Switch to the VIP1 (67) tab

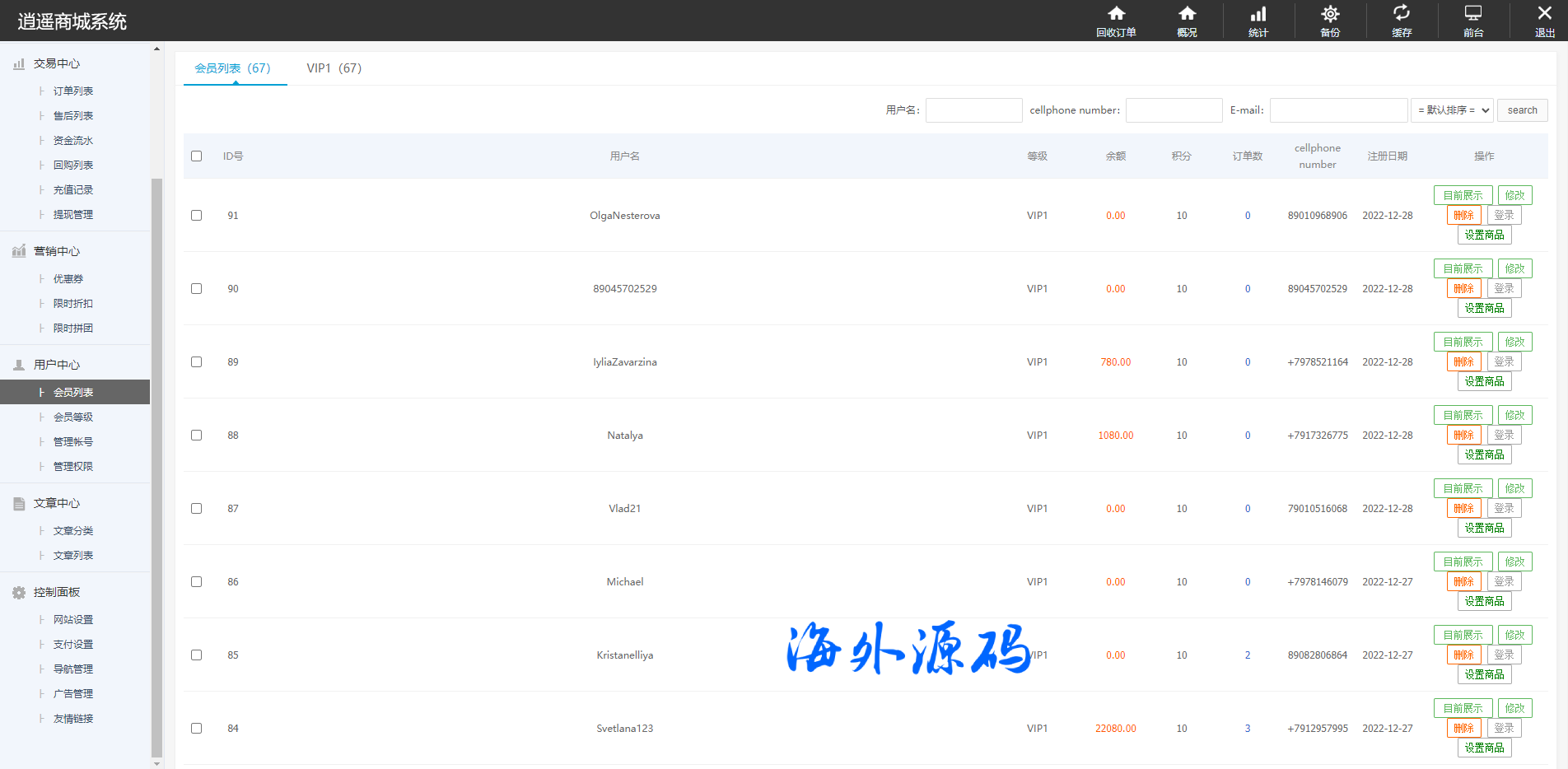tap(334, 68)
